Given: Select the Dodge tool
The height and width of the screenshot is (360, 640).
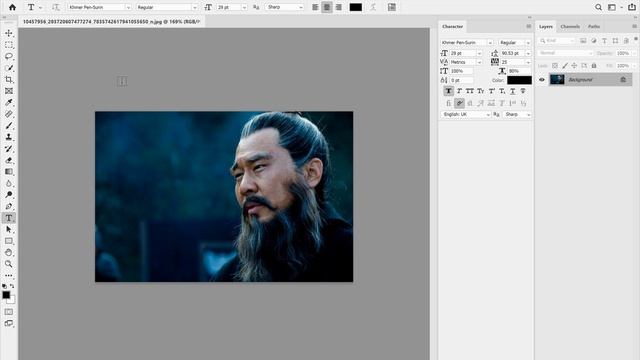Looking at the screenshot, I should point(9,195).
